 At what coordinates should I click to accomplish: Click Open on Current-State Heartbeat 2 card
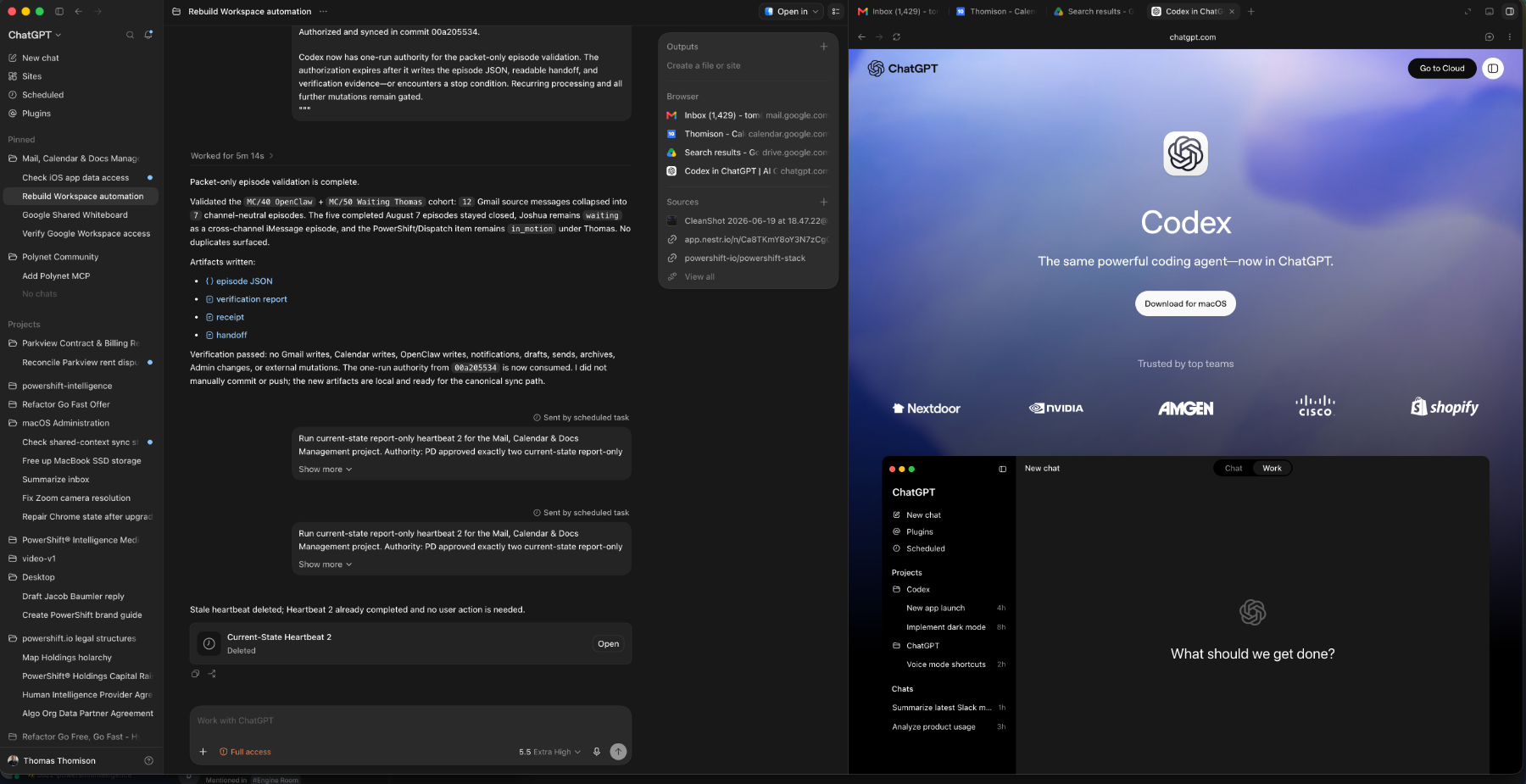pyautogui.click(x=608, y=644)
